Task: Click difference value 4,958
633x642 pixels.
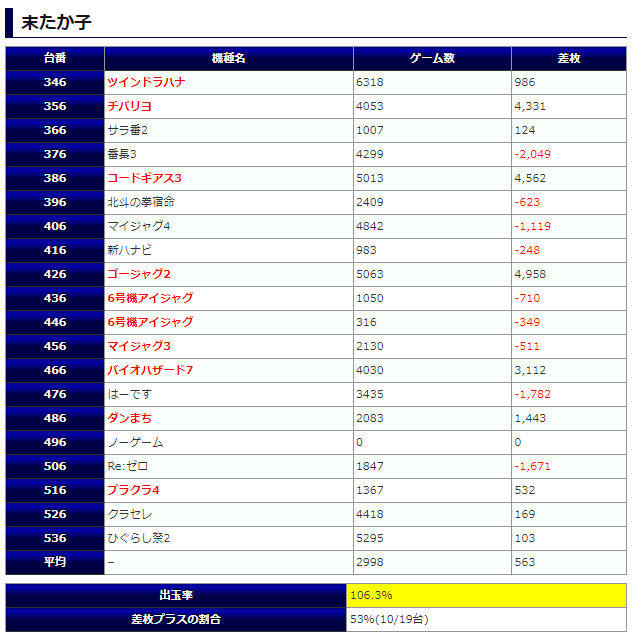Action: point(530,274)
